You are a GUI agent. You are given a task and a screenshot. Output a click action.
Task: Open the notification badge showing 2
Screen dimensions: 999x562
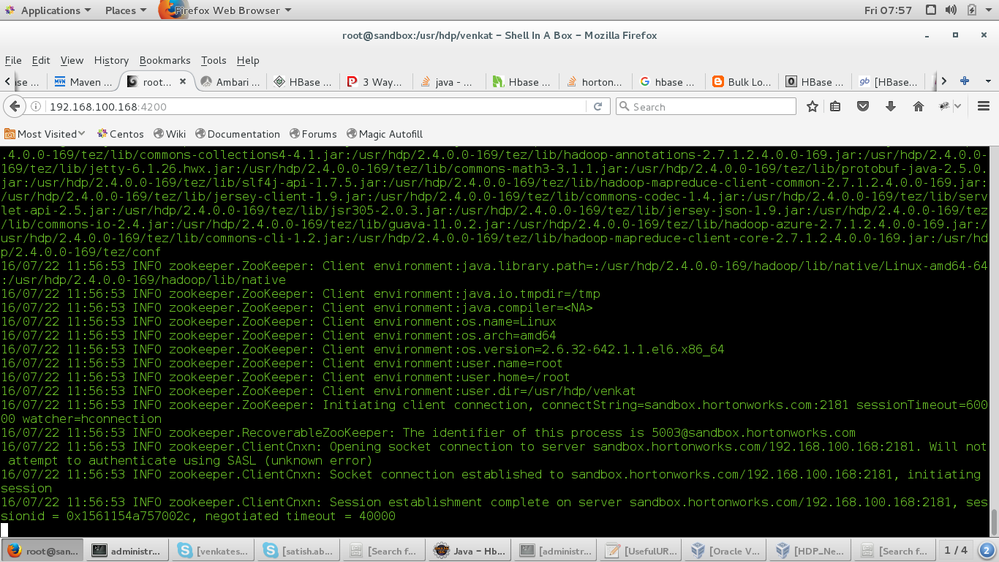click(986, 551)
